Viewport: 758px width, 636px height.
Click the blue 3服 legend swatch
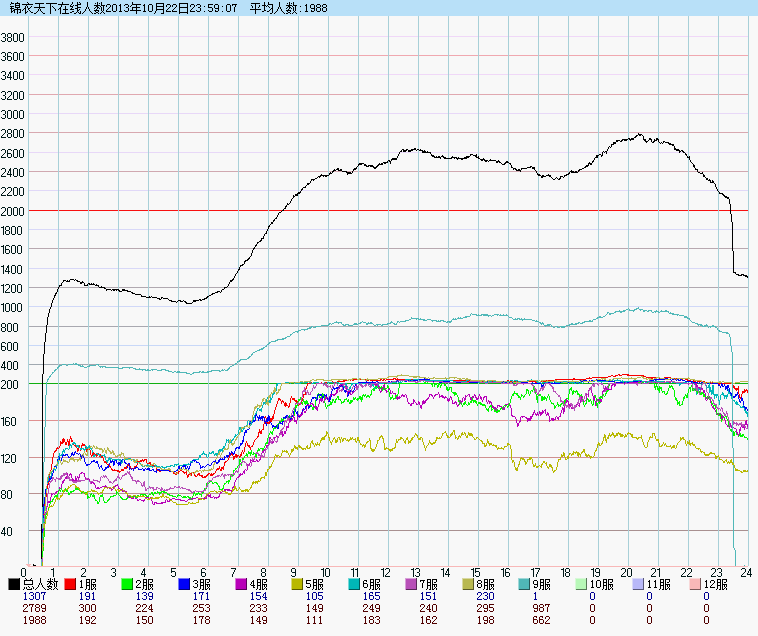(x=185, y=584)
